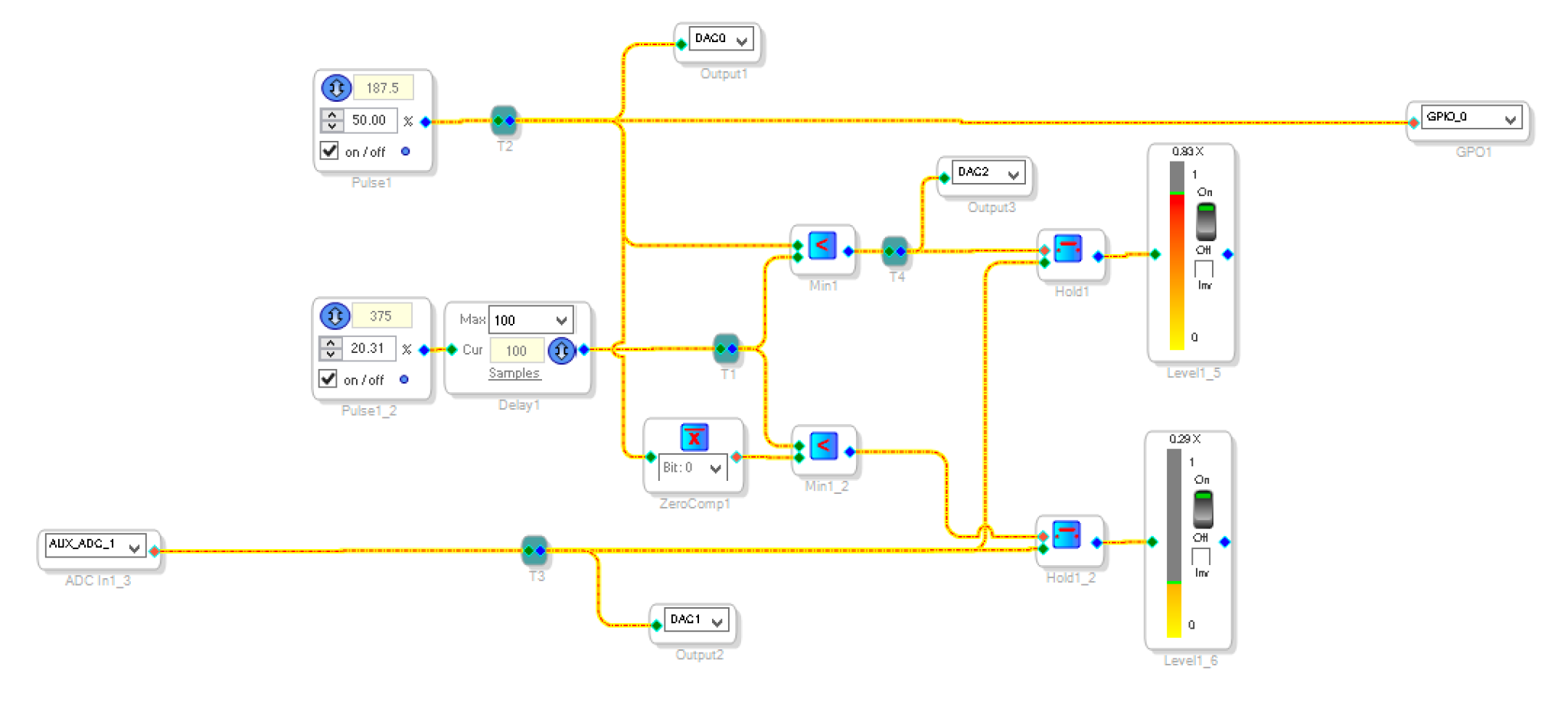Click Min1_2 output pin
Image resolution: width=1568 pixels, height=706 pixels.
(x=850, y=452)
